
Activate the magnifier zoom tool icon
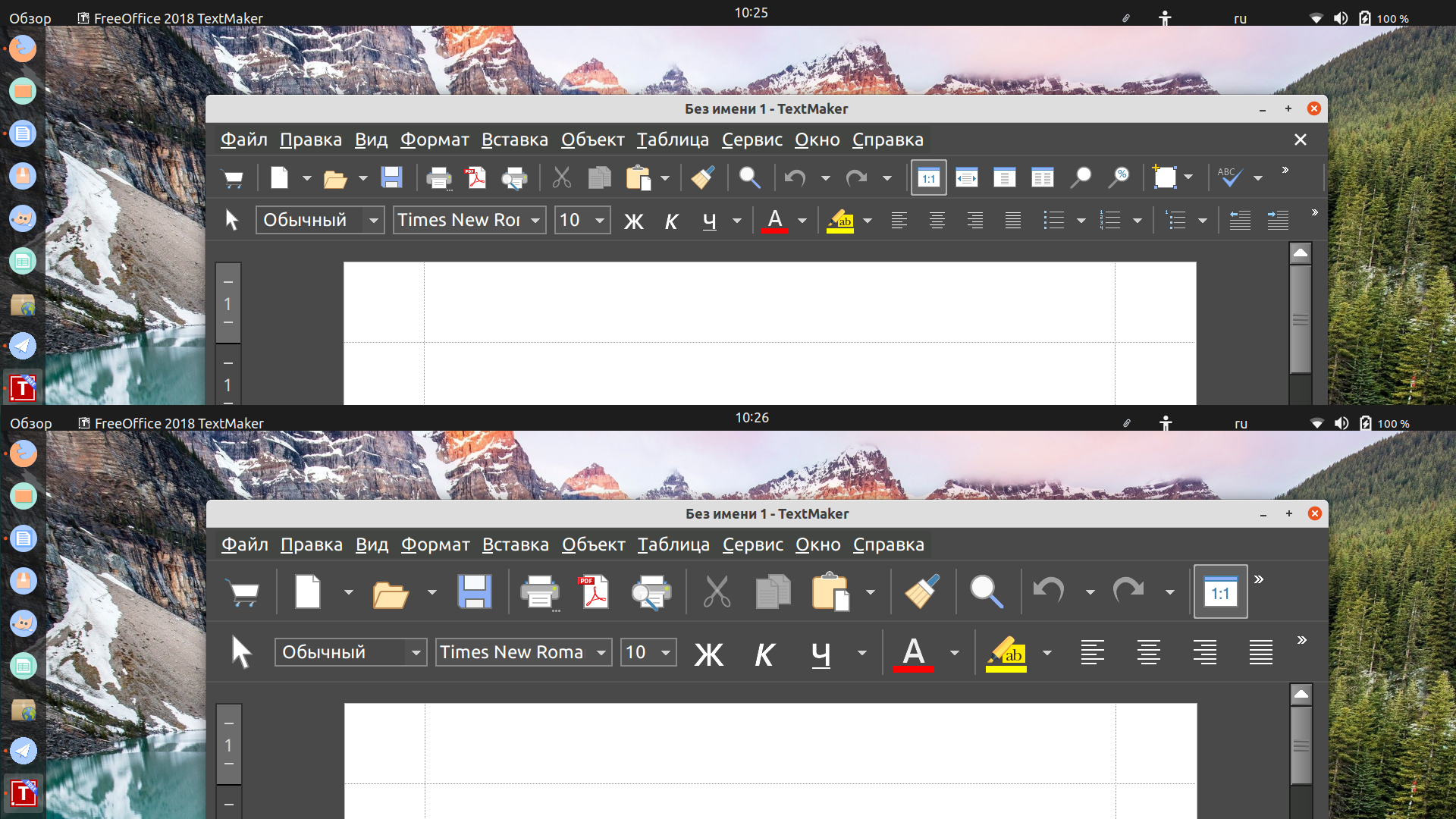tap(1080, 178)
